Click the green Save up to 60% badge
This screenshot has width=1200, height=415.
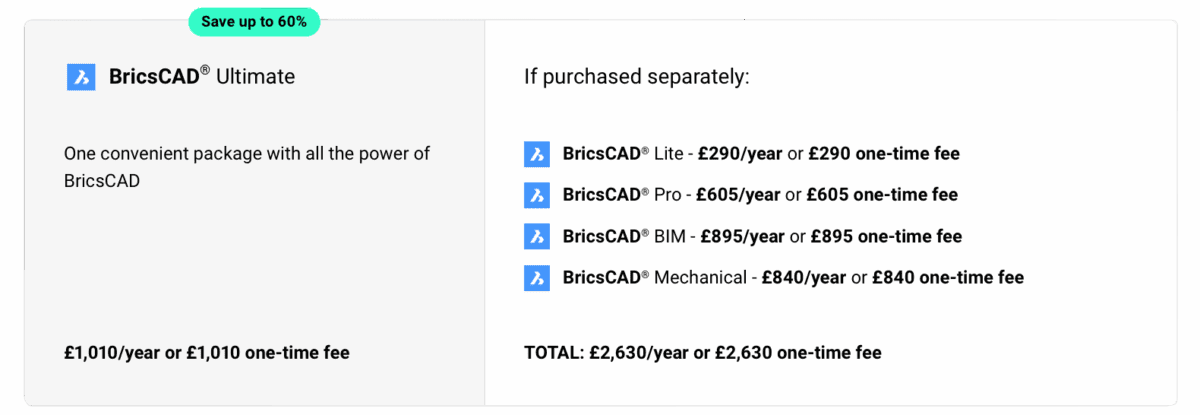click(254, 22)
